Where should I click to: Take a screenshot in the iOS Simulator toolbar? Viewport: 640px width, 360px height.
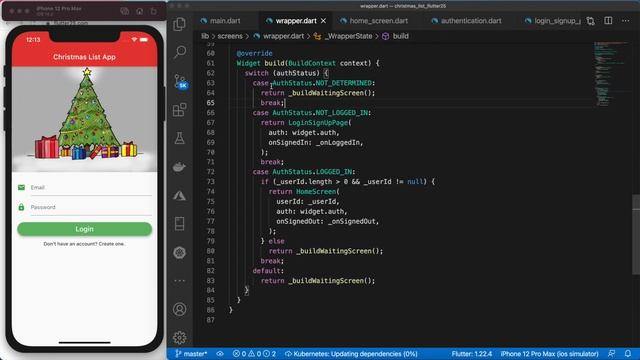pyautogui.click(x=125, y=11)
